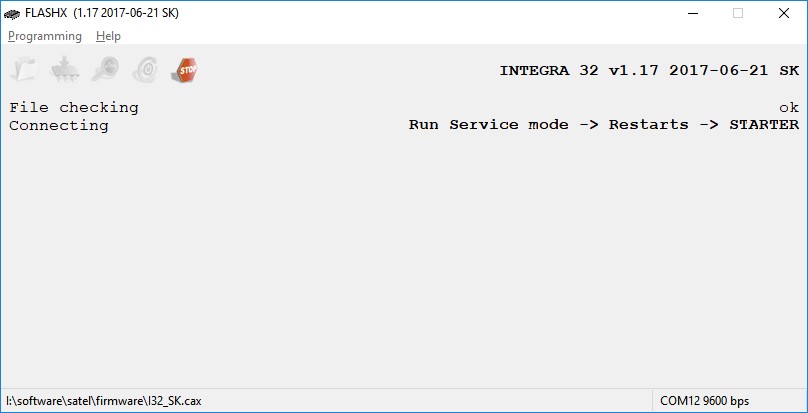Screen dimensions: 808x413
Task: Minimize the FLASHX window
Action: point(692,13)
